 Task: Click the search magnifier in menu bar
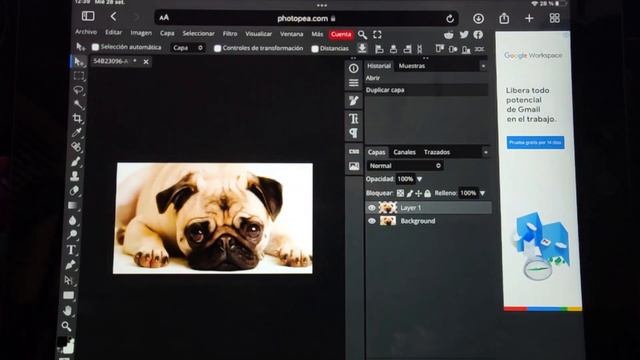[x=362, y=35]
